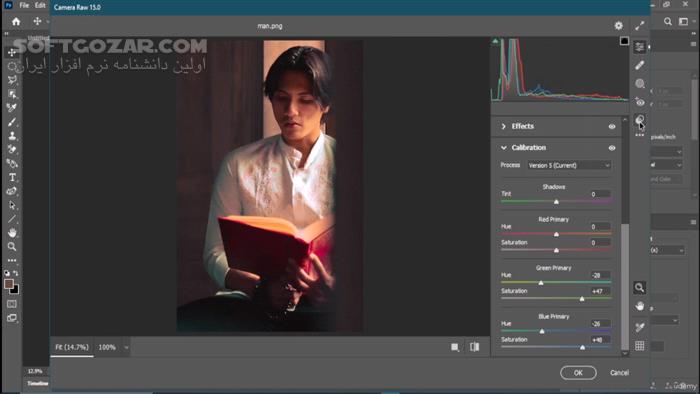Click Red Primary Saturation value field

point(600,243)
